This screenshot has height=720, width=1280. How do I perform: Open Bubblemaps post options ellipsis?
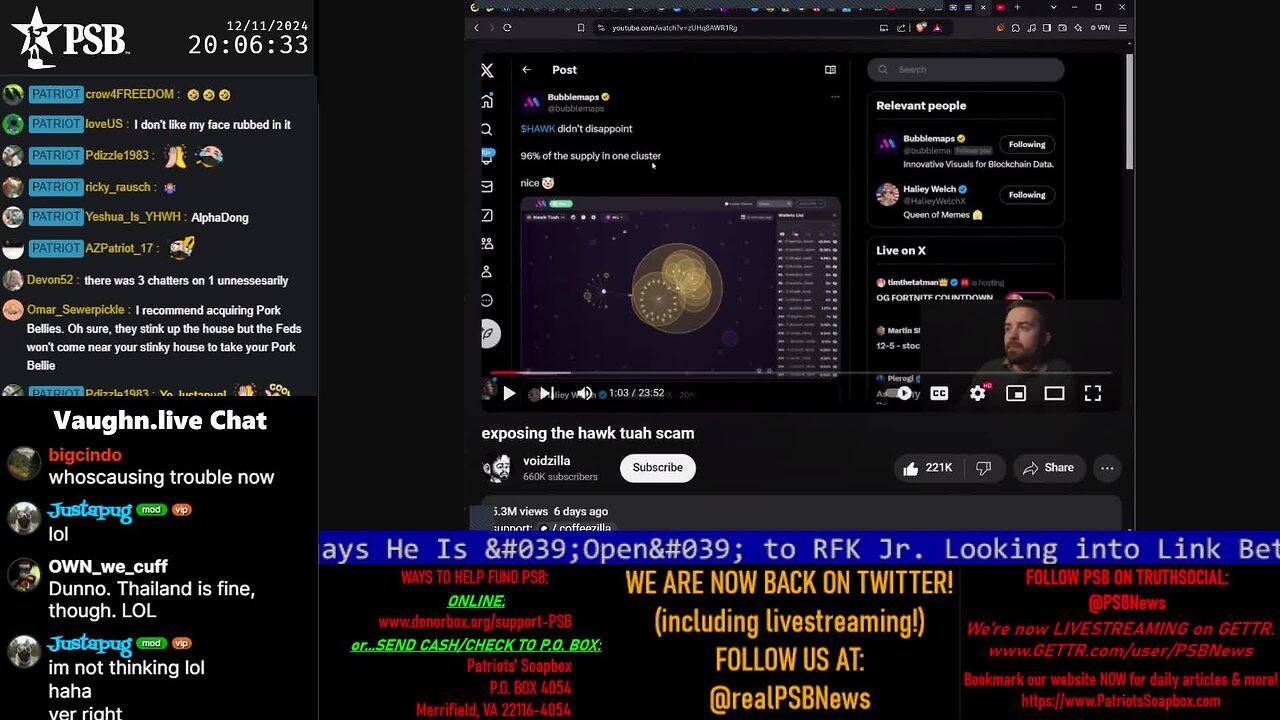(835, 97)
